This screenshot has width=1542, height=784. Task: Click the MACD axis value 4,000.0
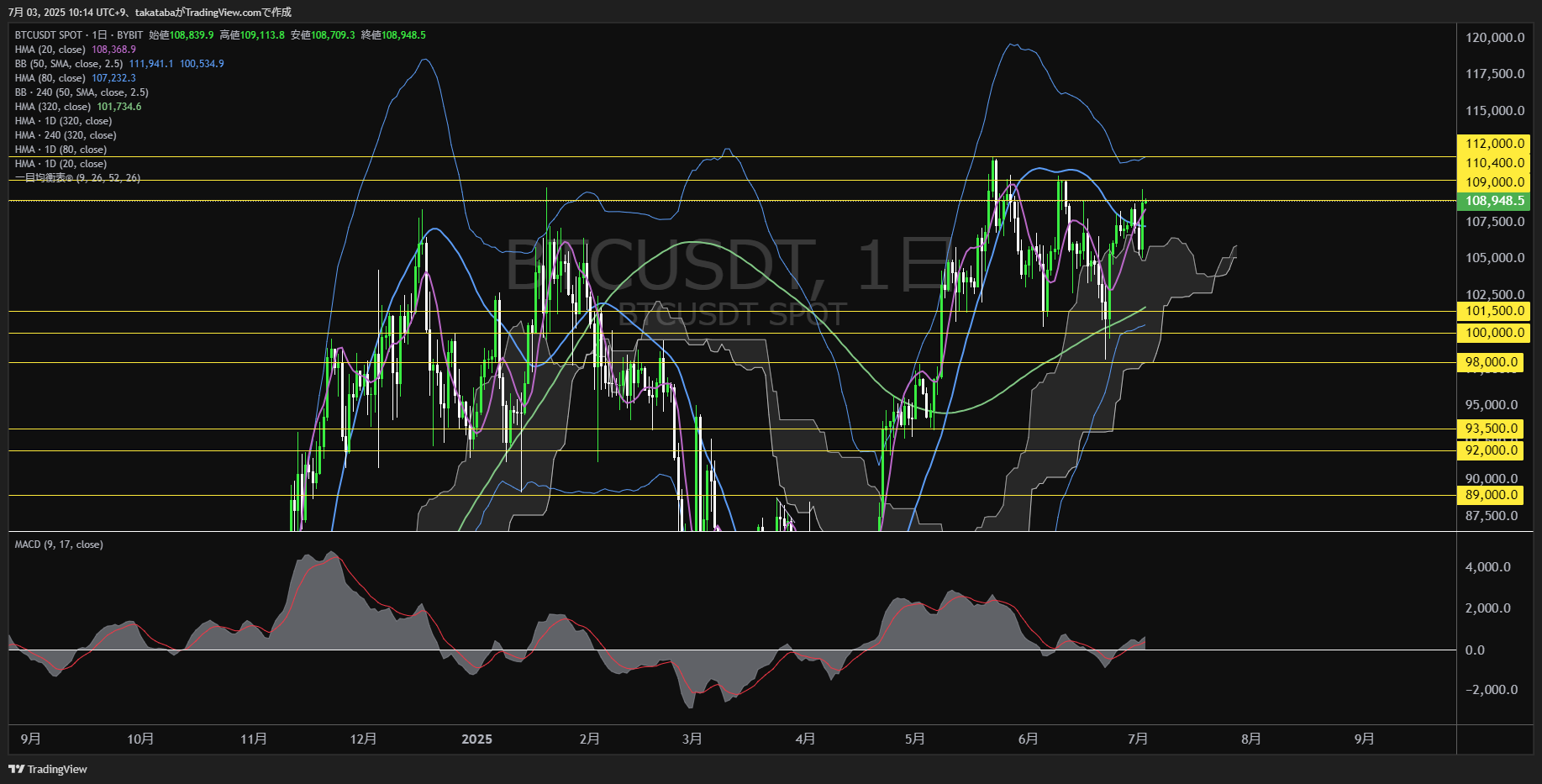click(x=1487, y=567)
